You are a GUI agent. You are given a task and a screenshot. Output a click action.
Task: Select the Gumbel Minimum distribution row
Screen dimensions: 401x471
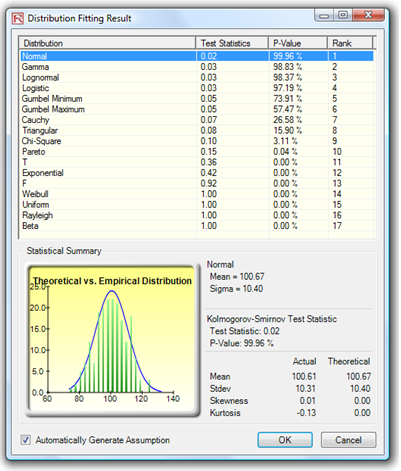click(197, 99)
